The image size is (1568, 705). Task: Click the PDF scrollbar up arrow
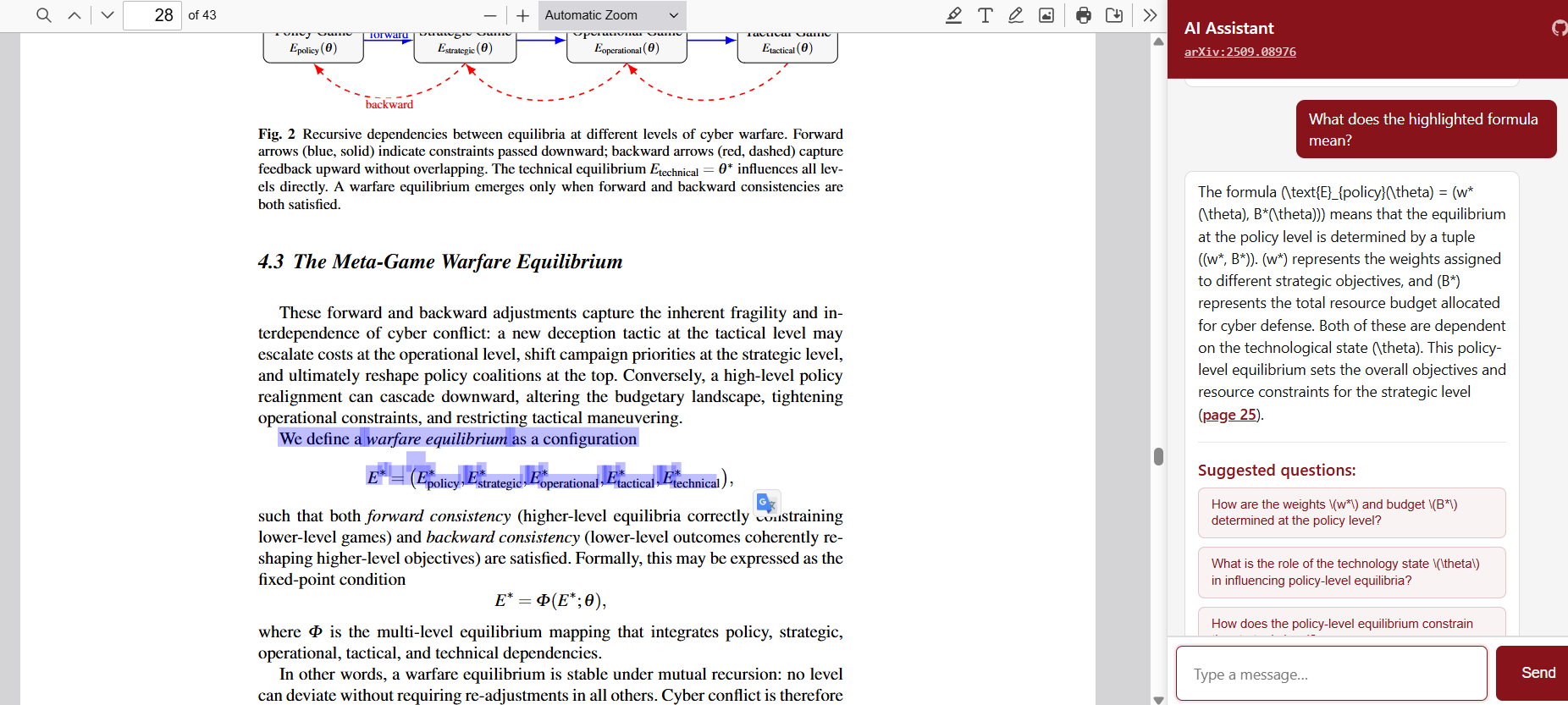point(1158,41)
